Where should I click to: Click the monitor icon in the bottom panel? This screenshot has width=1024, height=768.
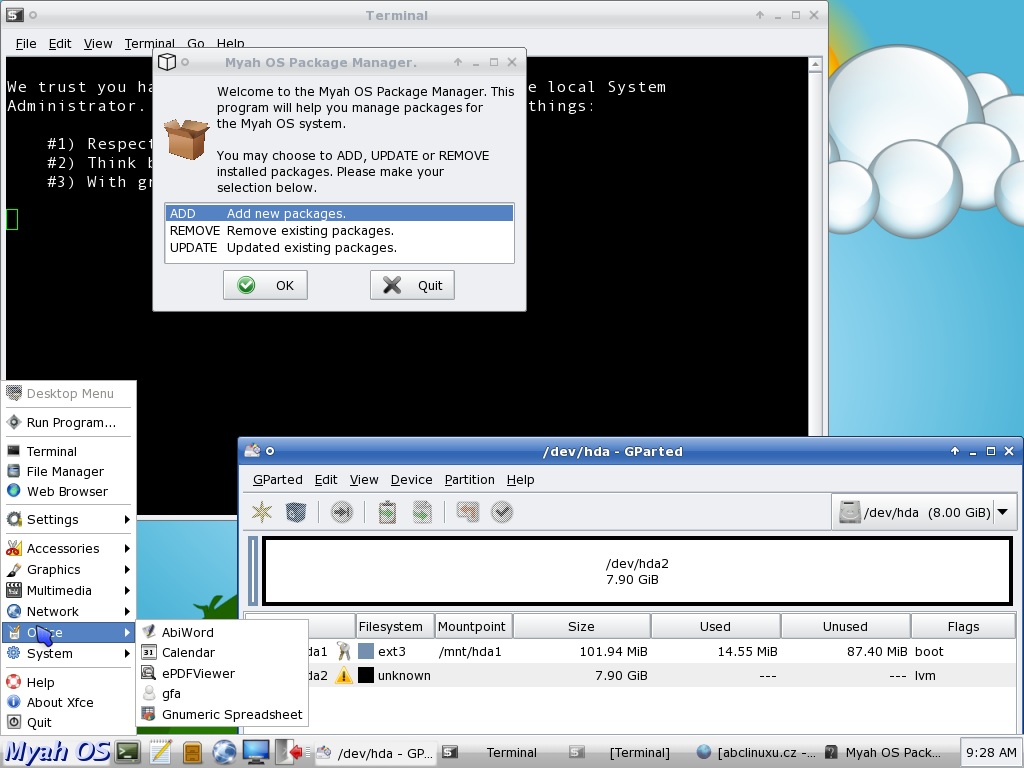pyautogui.click(x=256, y=752)
